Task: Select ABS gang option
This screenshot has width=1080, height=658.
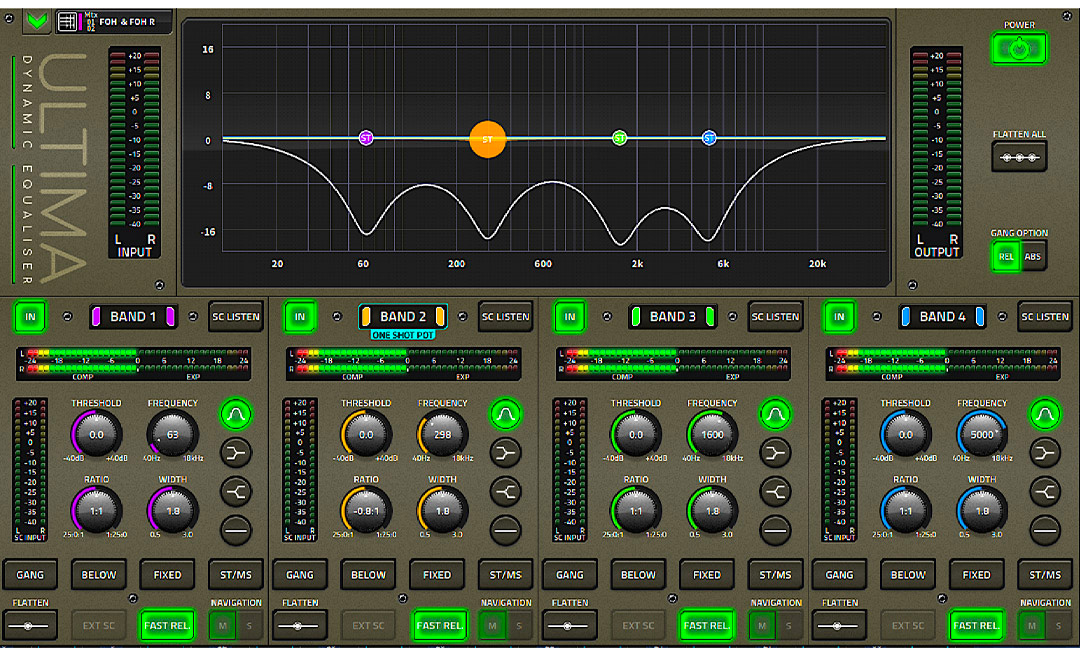Action: 1032,257
